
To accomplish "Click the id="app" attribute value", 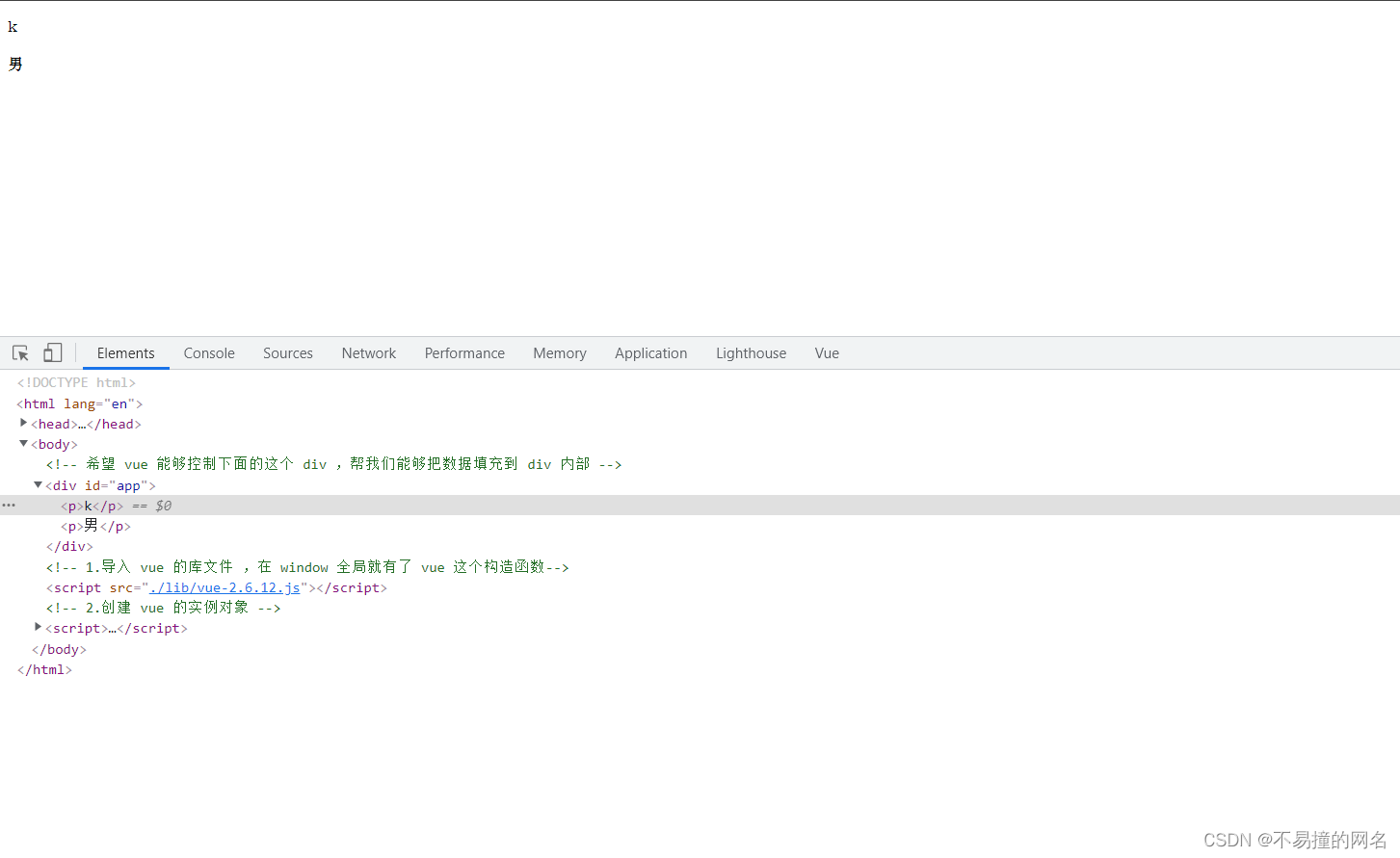I will click(129, 485).
